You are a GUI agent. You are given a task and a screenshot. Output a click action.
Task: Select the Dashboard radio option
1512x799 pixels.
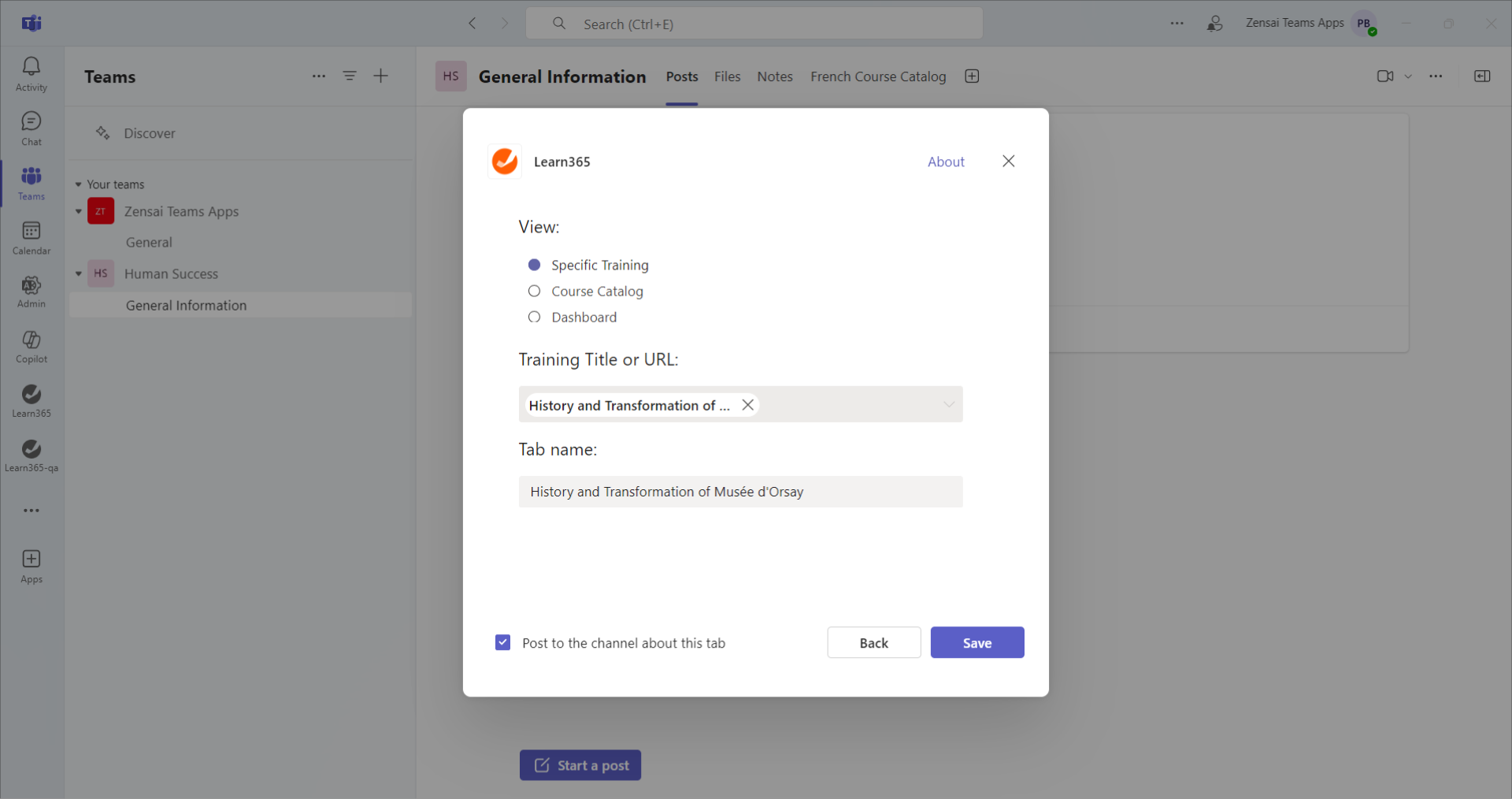tap(535, 318)
